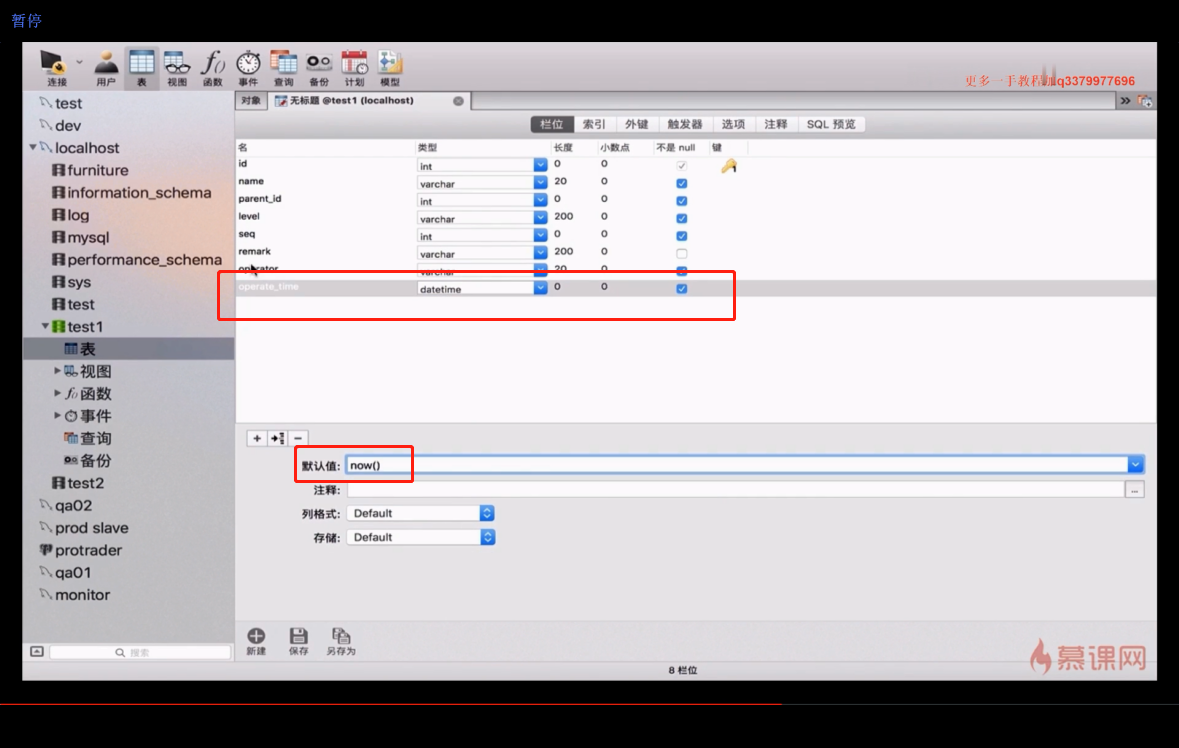Toggle not-null checkbox for id field
This screenshot has width=1179, height=748.
click(681, 165)
